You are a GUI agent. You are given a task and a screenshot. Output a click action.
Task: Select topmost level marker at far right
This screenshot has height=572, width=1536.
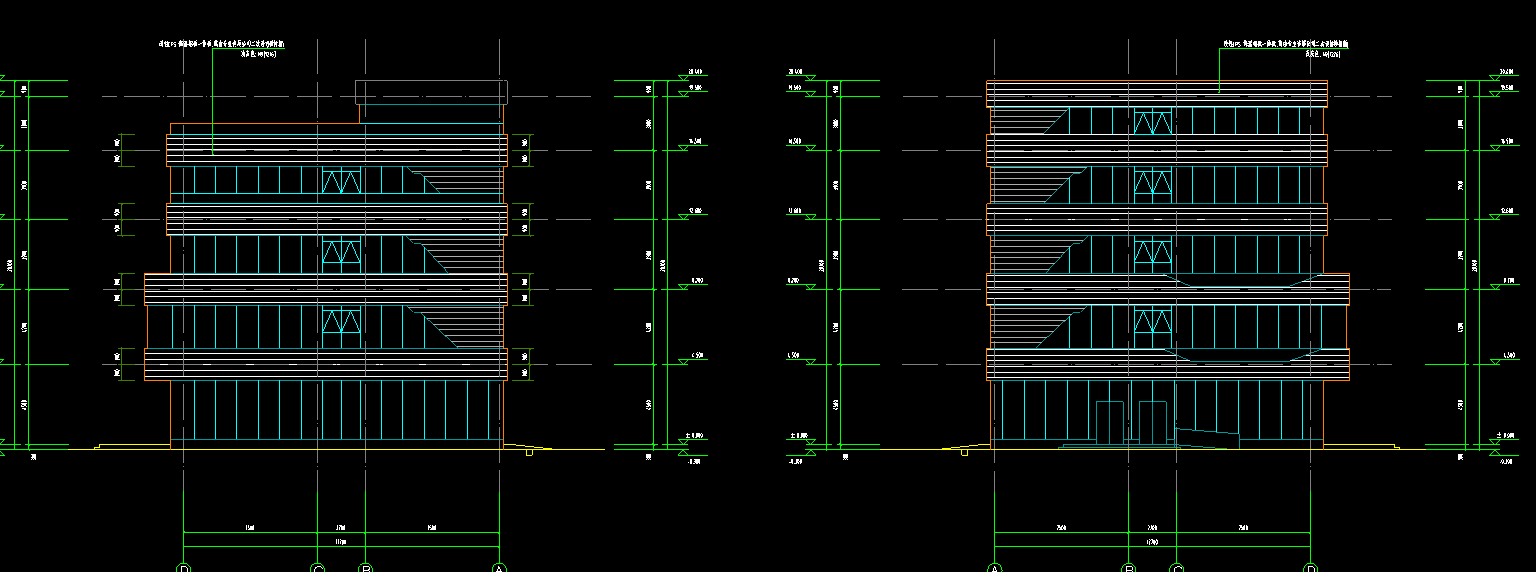tap(1506, 73)
